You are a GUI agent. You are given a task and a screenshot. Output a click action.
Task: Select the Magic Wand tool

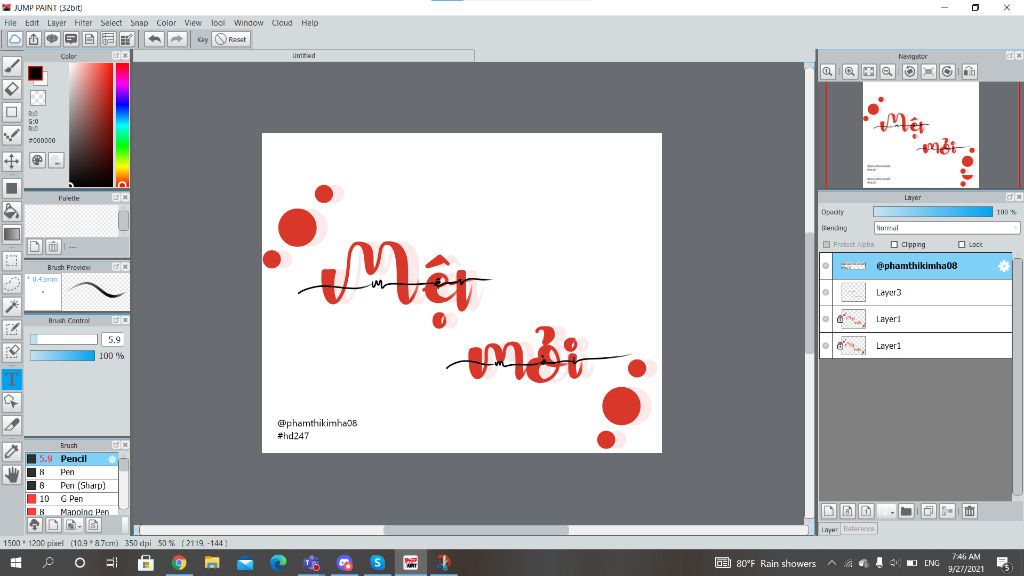[x=12, y=306]
